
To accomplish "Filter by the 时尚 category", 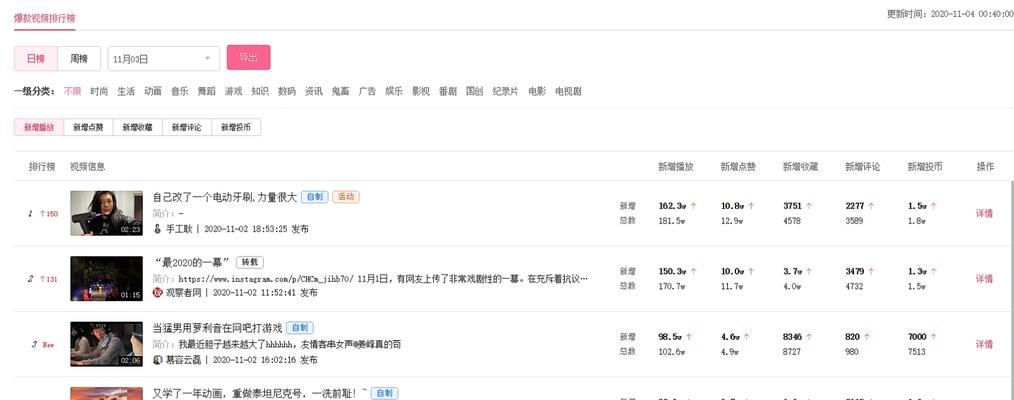I will (x=99, y=92).
